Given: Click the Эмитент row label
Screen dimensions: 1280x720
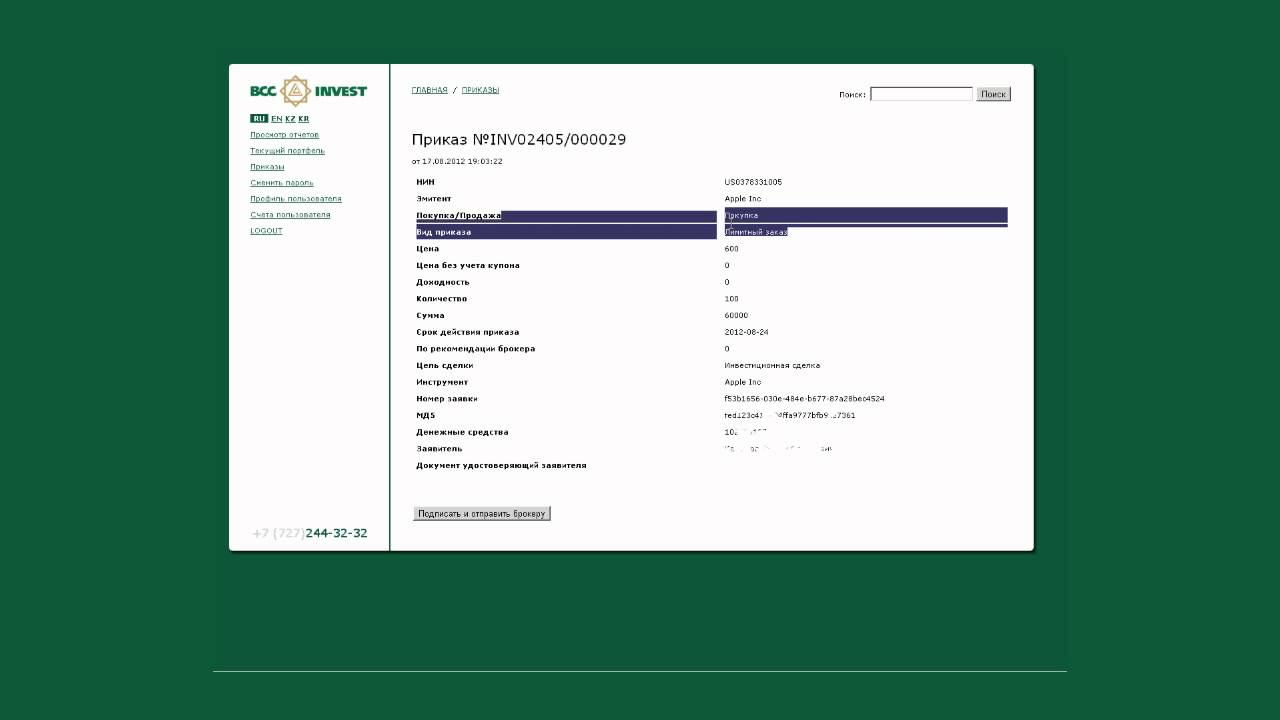Looking at the screenshot, I should 434,199.
